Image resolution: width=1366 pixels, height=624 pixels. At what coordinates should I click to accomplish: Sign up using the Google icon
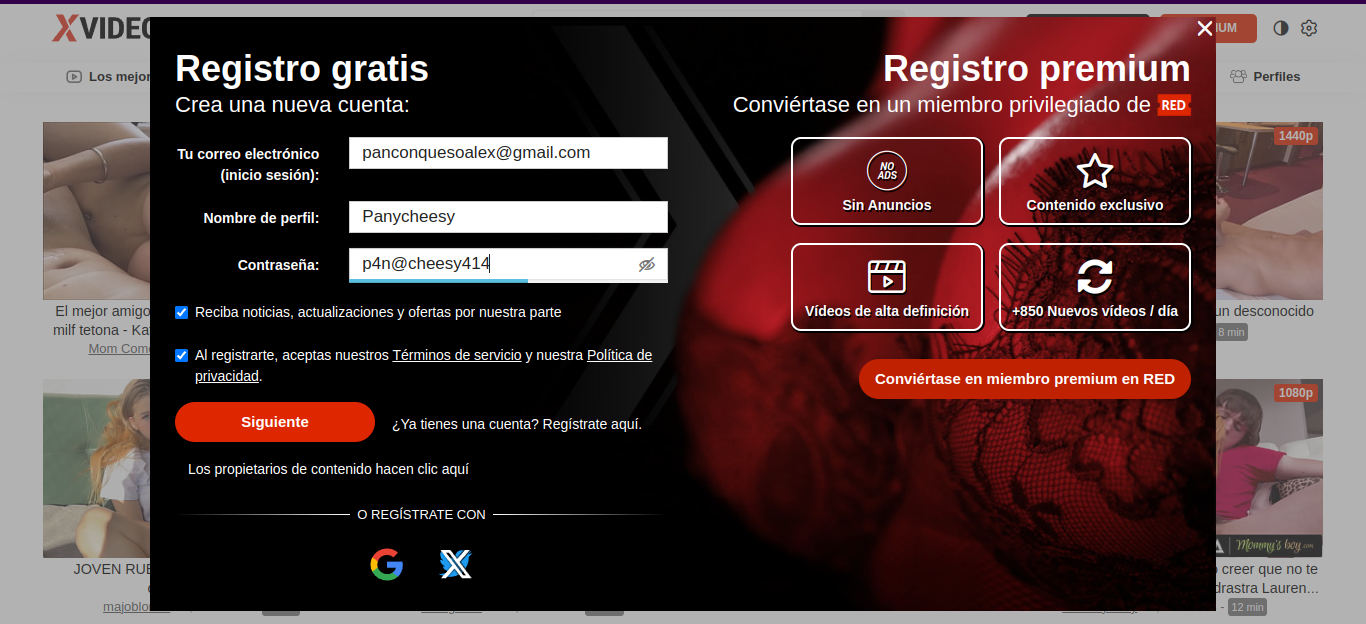click(386, 565)
